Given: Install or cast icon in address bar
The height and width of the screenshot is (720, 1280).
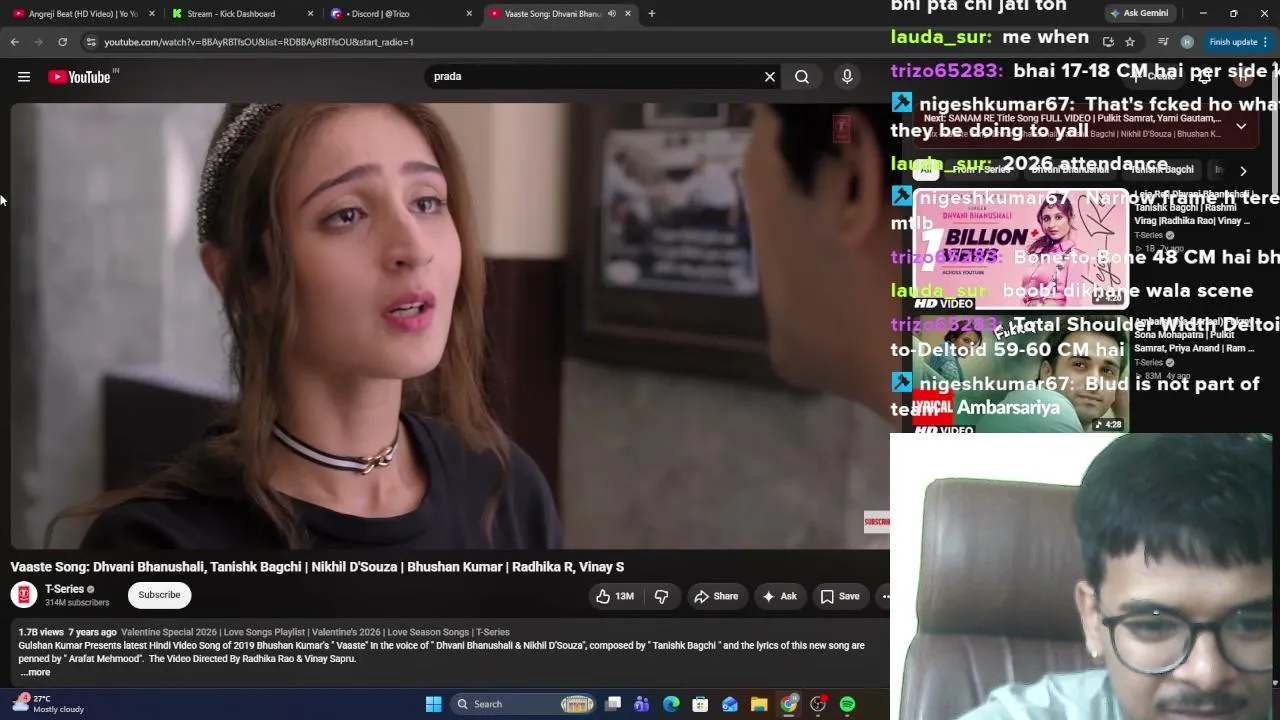Looking at the screenshot, I should point(1108,42).
